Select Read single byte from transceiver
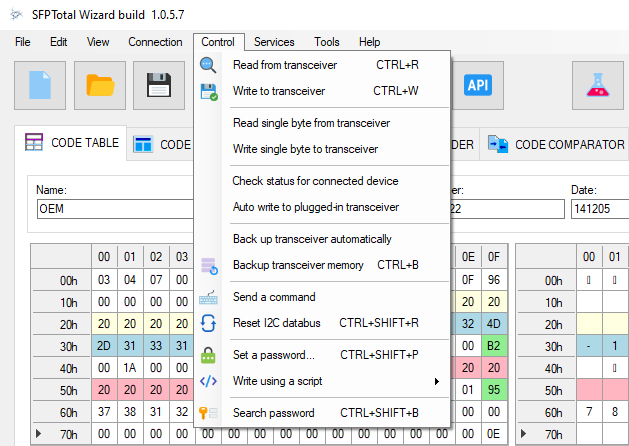 tap(322, 123)
